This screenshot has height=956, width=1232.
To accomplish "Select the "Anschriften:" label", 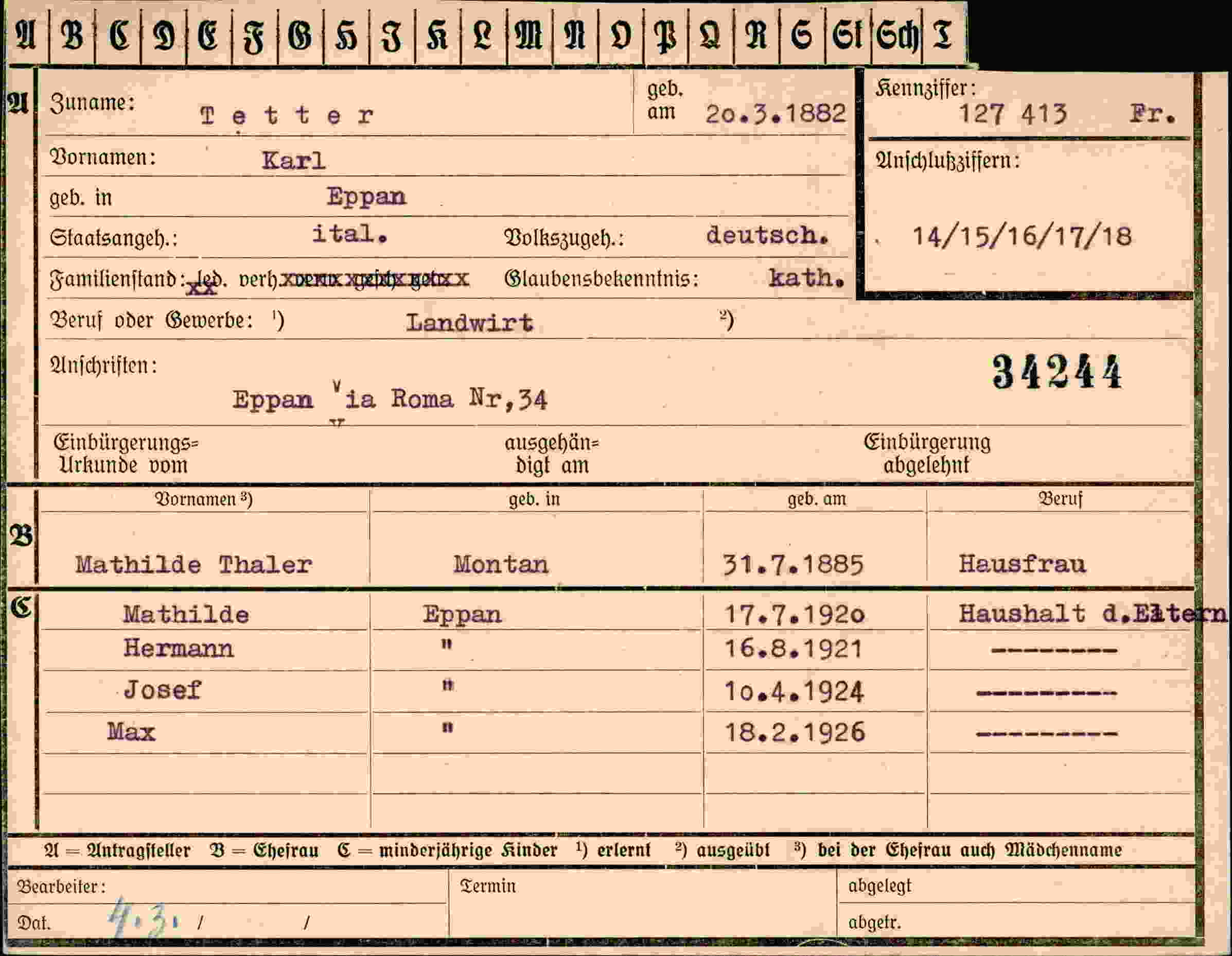I will [103, 366].
